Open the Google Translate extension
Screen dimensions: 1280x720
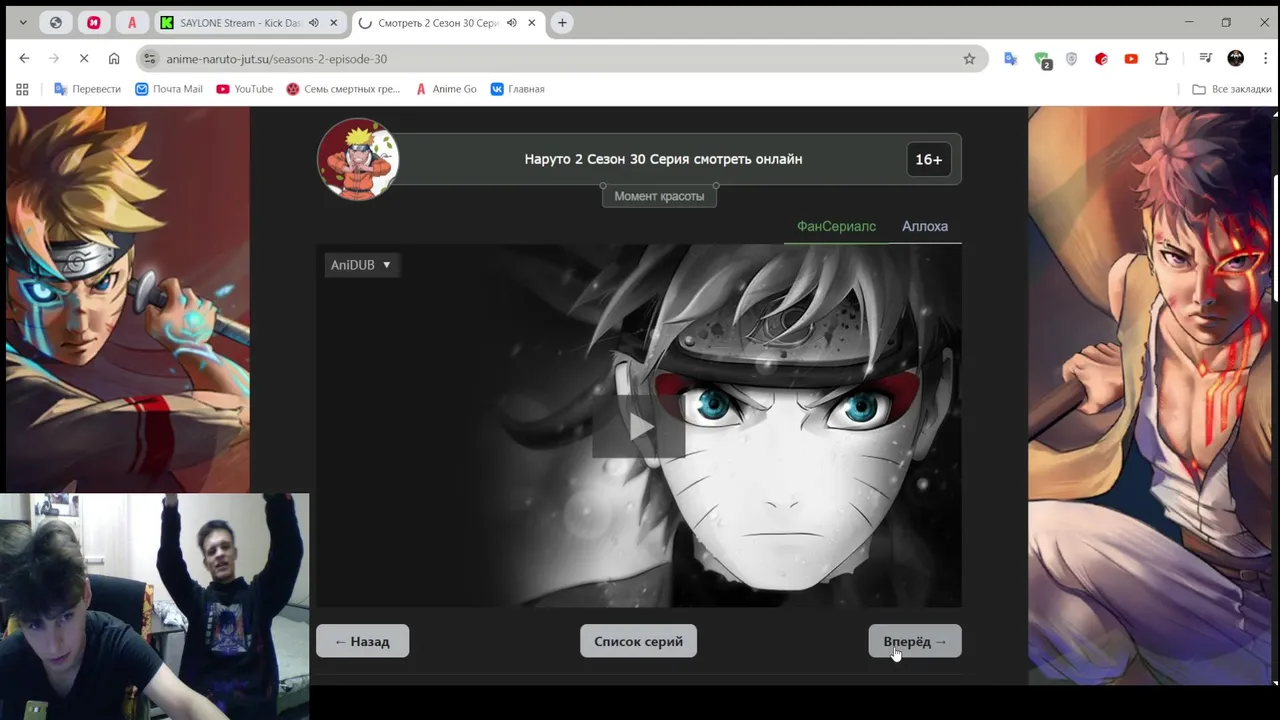(x=1011, y=59)
